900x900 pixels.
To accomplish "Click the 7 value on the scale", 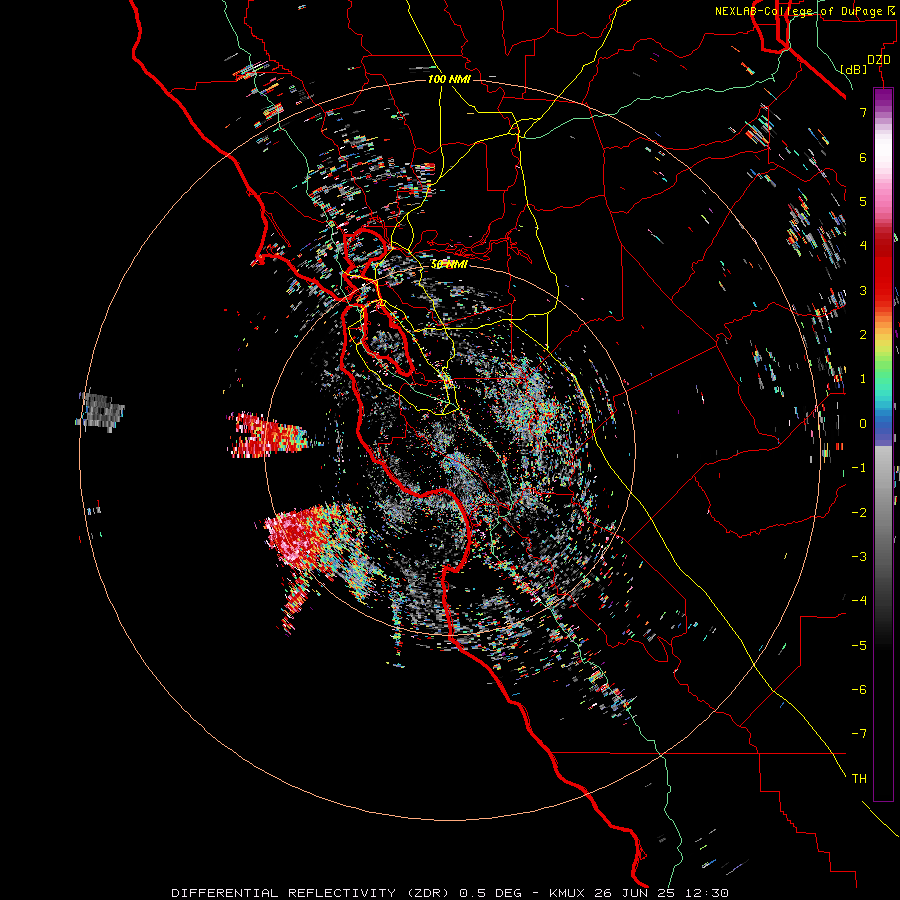I will pyautogui.click(x=863, y=112).
